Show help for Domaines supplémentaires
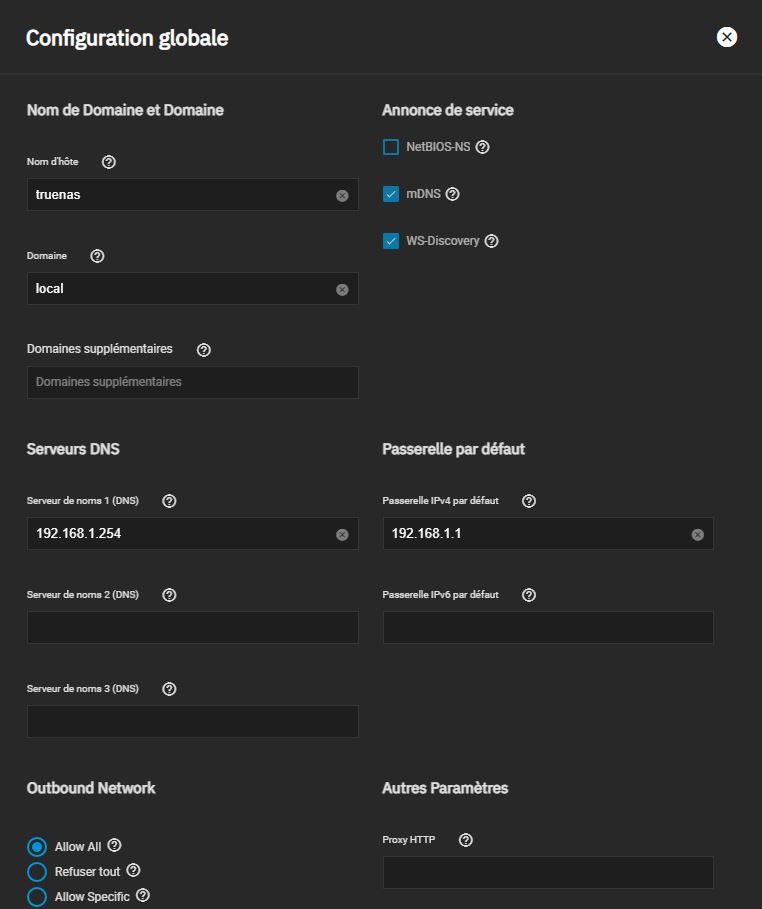This screenshot has width=762, height=909. pos(204,350)
